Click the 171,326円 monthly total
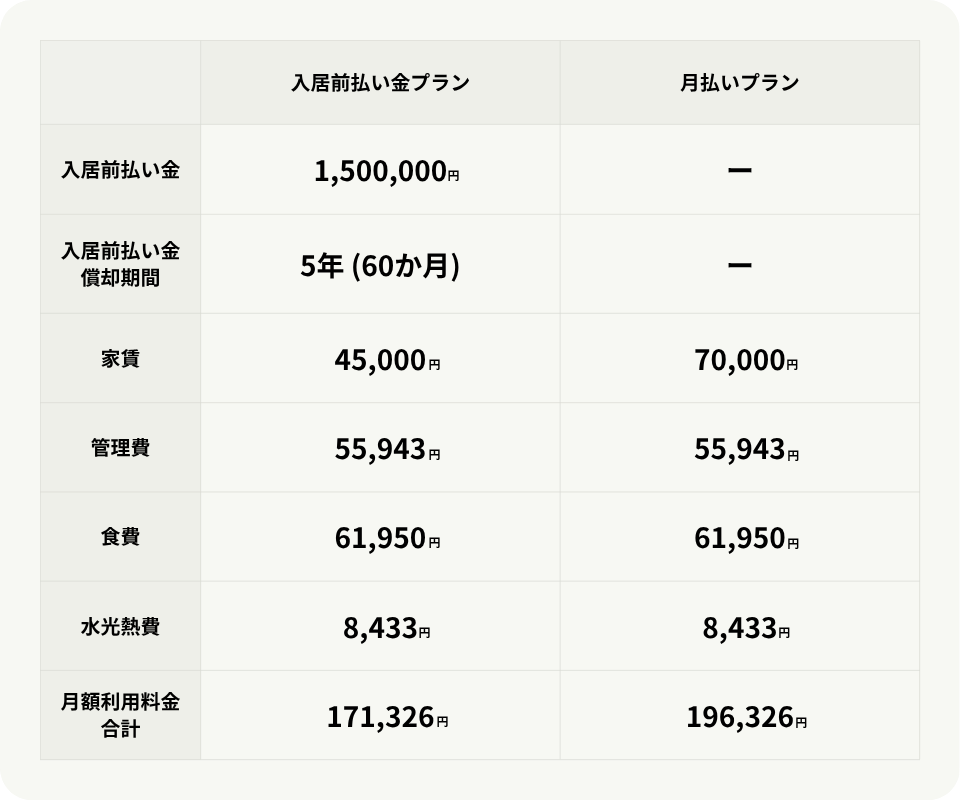This screenshot has width=960, height=800. pos(387,717)
